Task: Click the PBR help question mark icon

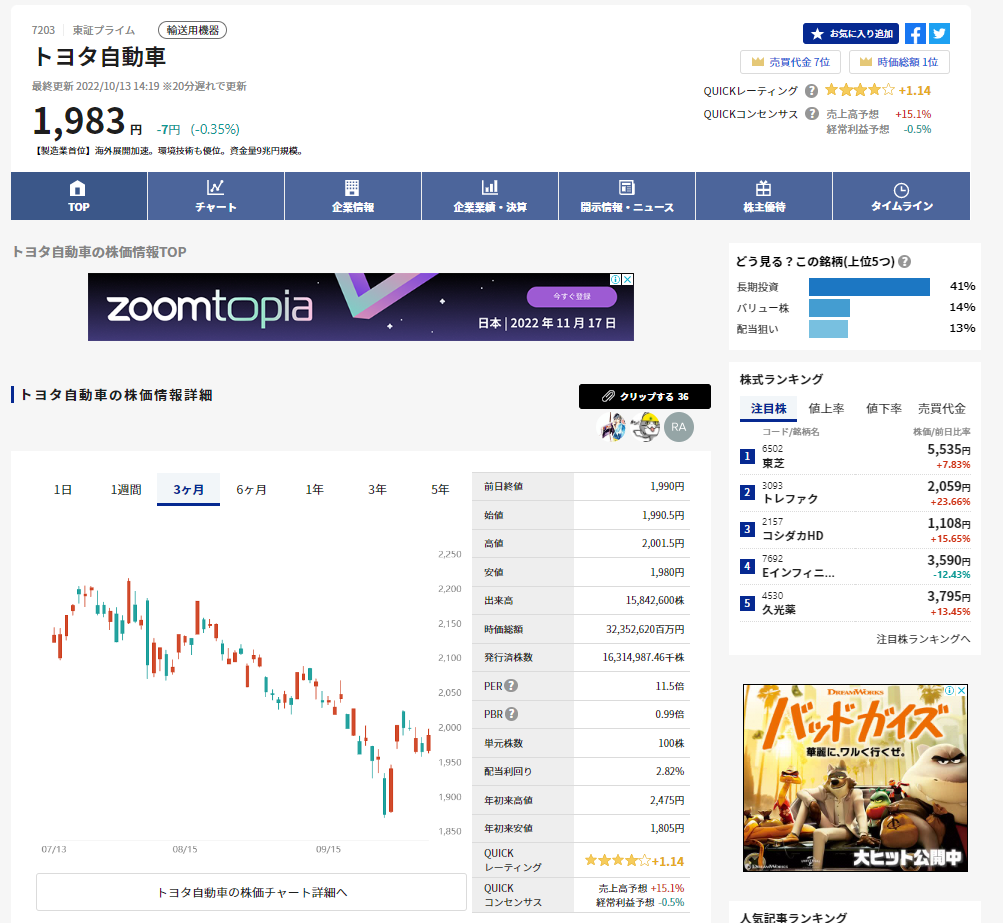Action: pyautogui.click(x=511, y=714)
